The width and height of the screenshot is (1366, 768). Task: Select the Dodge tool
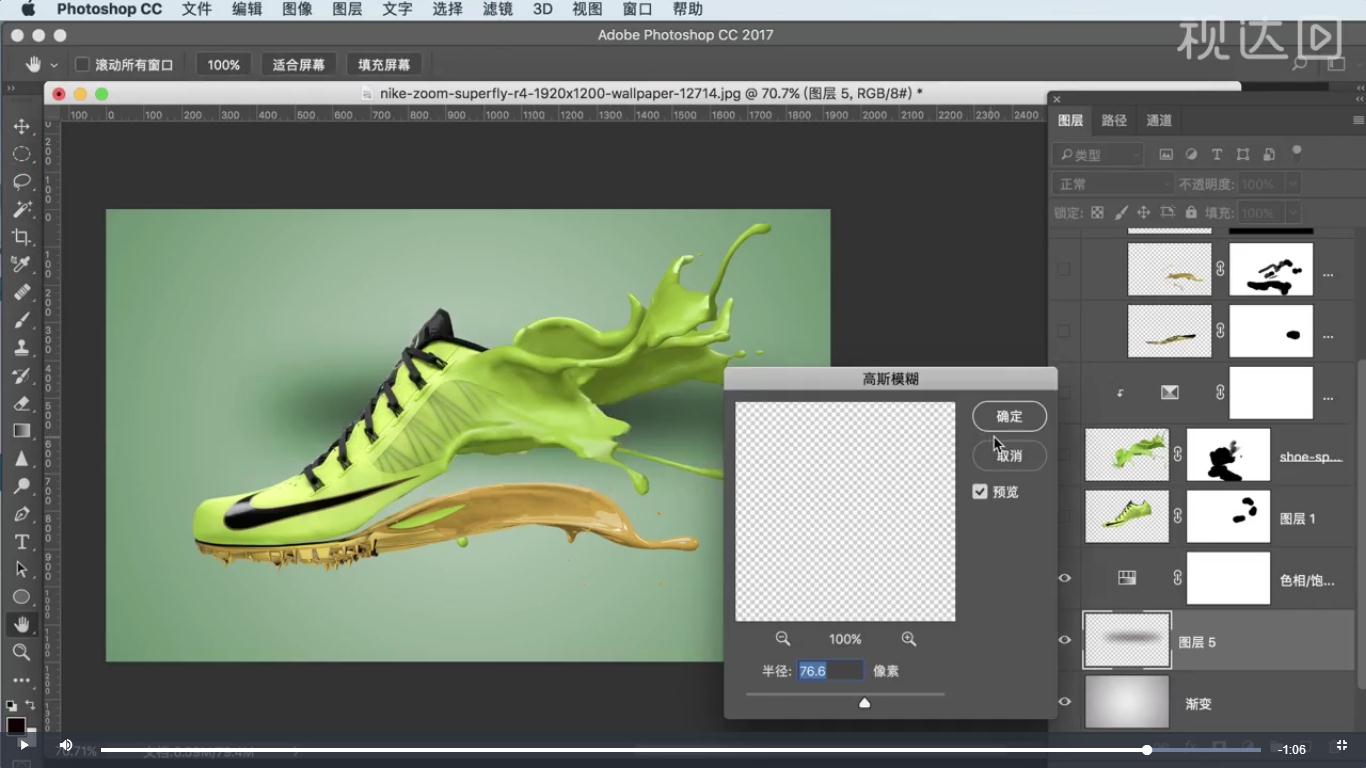pos(21,486)
